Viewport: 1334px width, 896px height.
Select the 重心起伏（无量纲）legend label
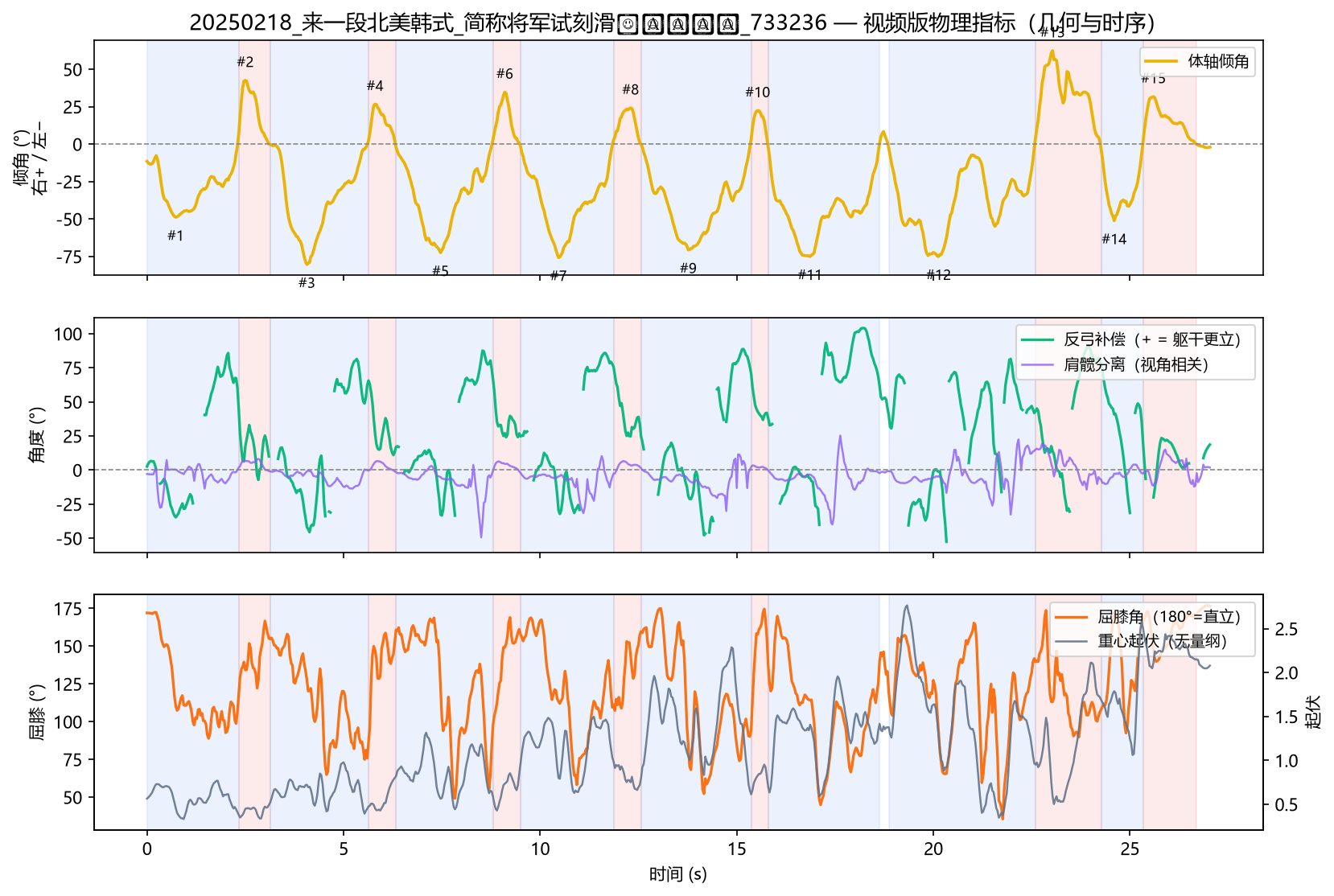pyautogui.click(x=1163, y=641)
